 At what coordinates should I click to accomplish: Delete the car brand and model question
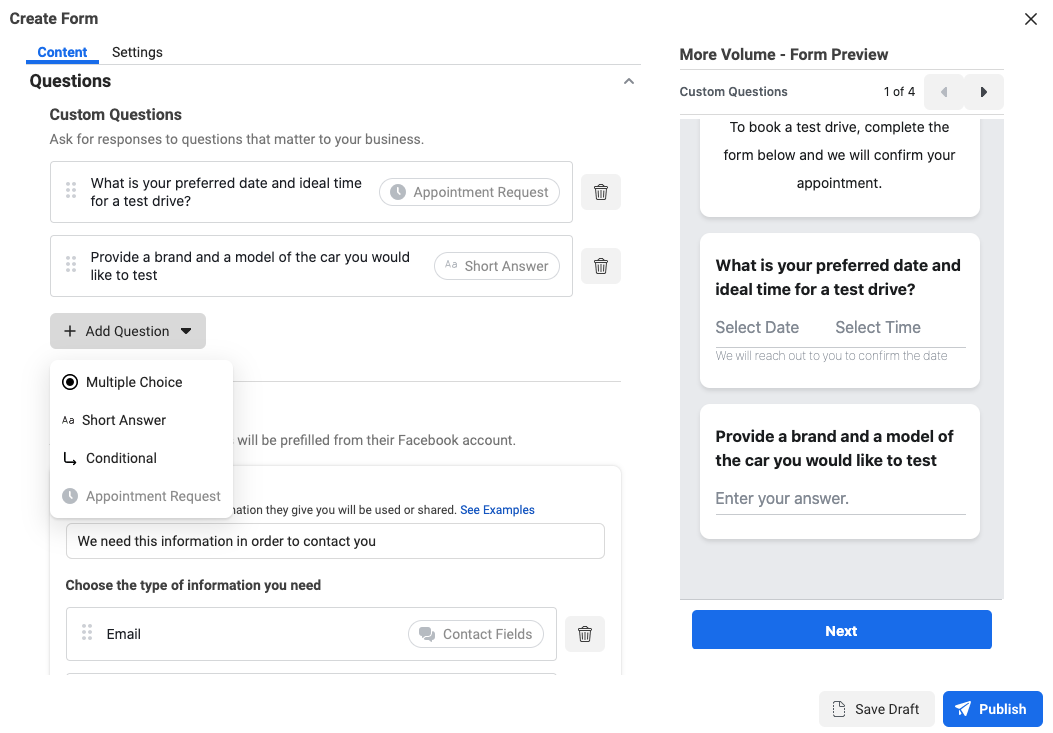point(600,266)
